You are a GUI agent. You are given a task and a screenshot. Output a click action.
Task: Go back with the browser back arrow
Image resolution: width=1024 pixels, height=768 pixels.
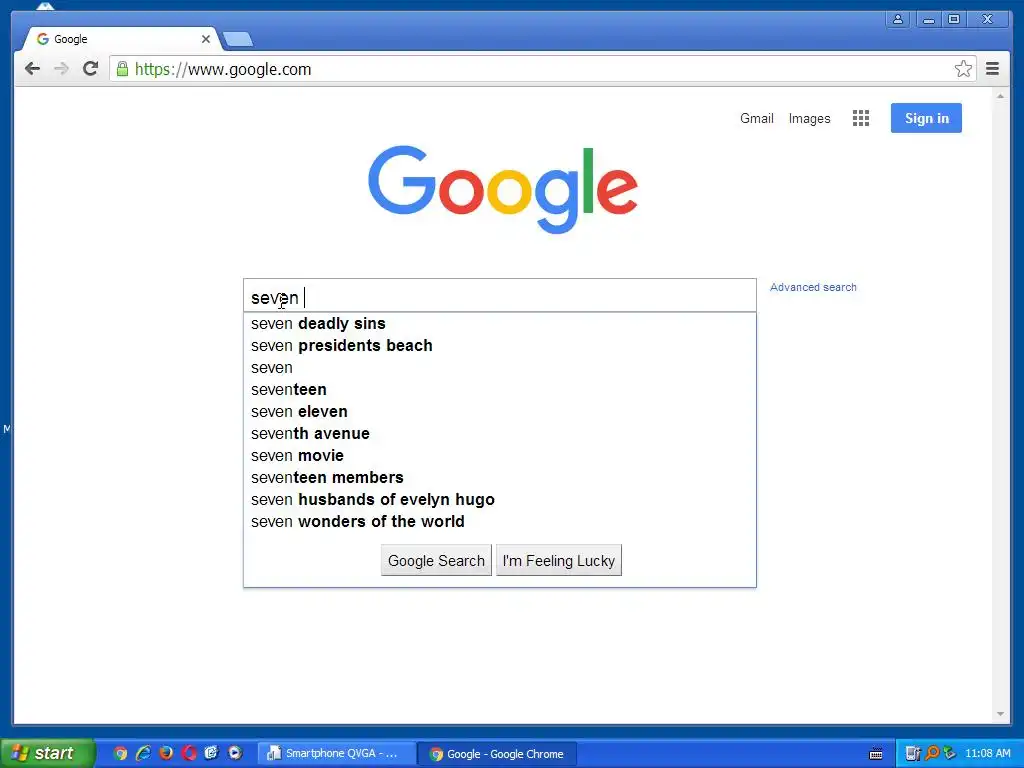pyautogui.click(x=32, y=69)
